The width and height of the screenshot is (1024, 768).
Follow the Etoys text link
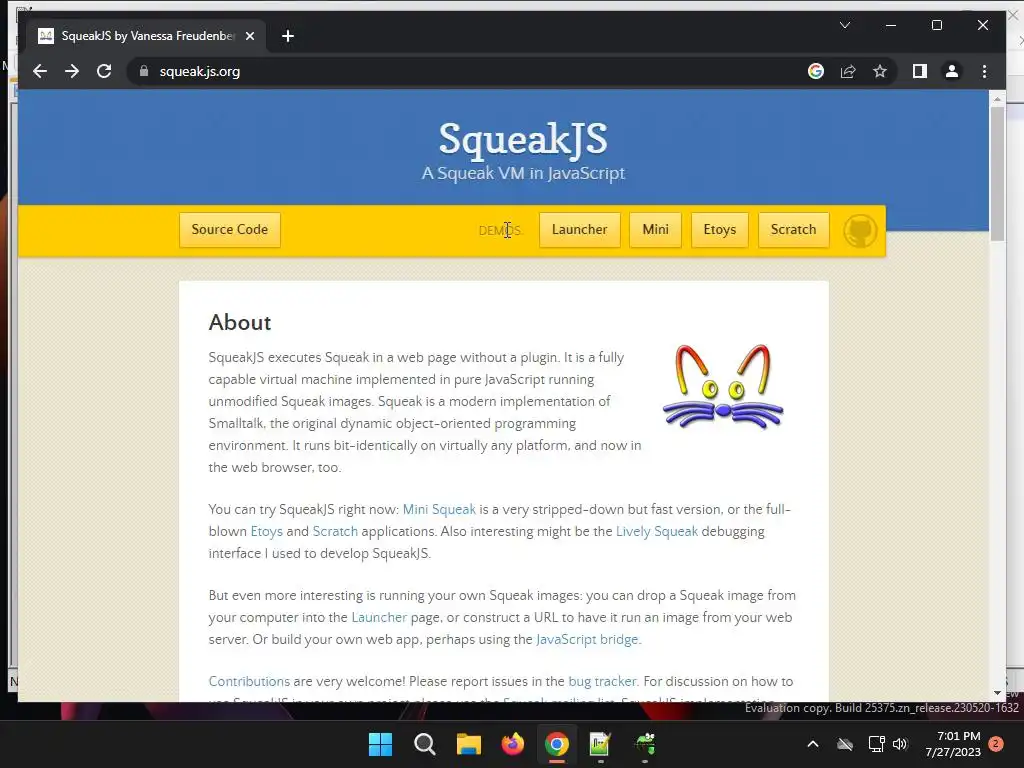pyautogui.click(x=266, y=532)
